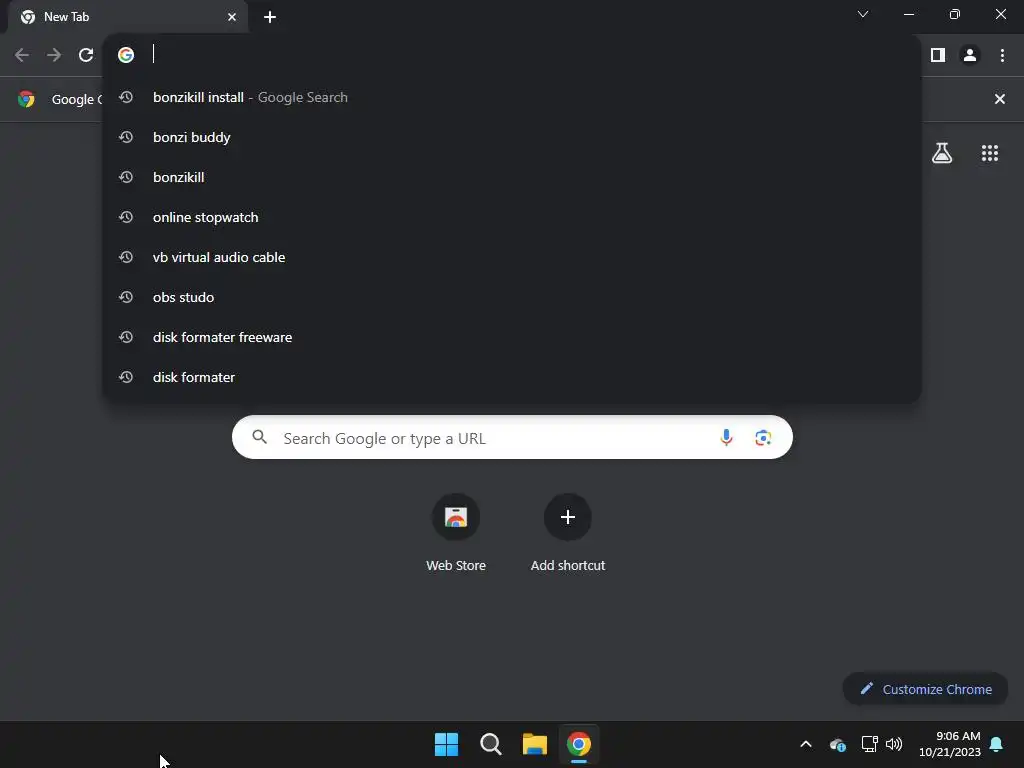Open the side panel icon

click(938, 55)
